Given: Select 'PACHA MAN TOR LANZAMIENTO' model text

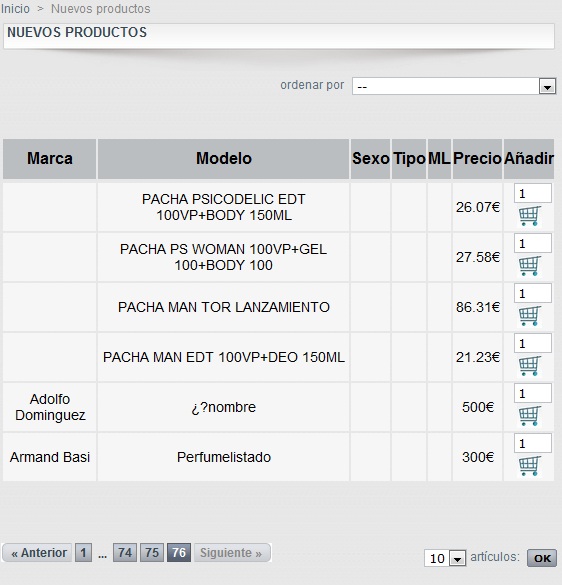Looking at the screenshot, I should (224, 307).
